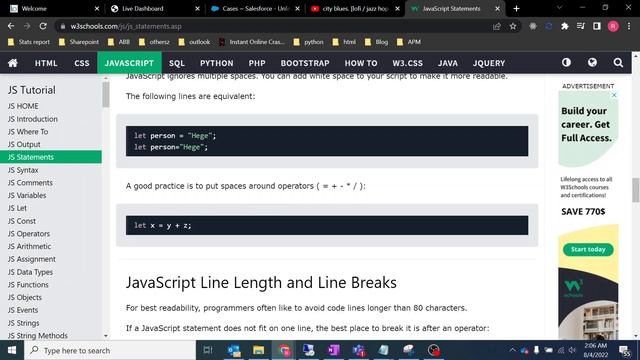
Task: Open tab search dropdown arrow
Action: pos(560,8)
